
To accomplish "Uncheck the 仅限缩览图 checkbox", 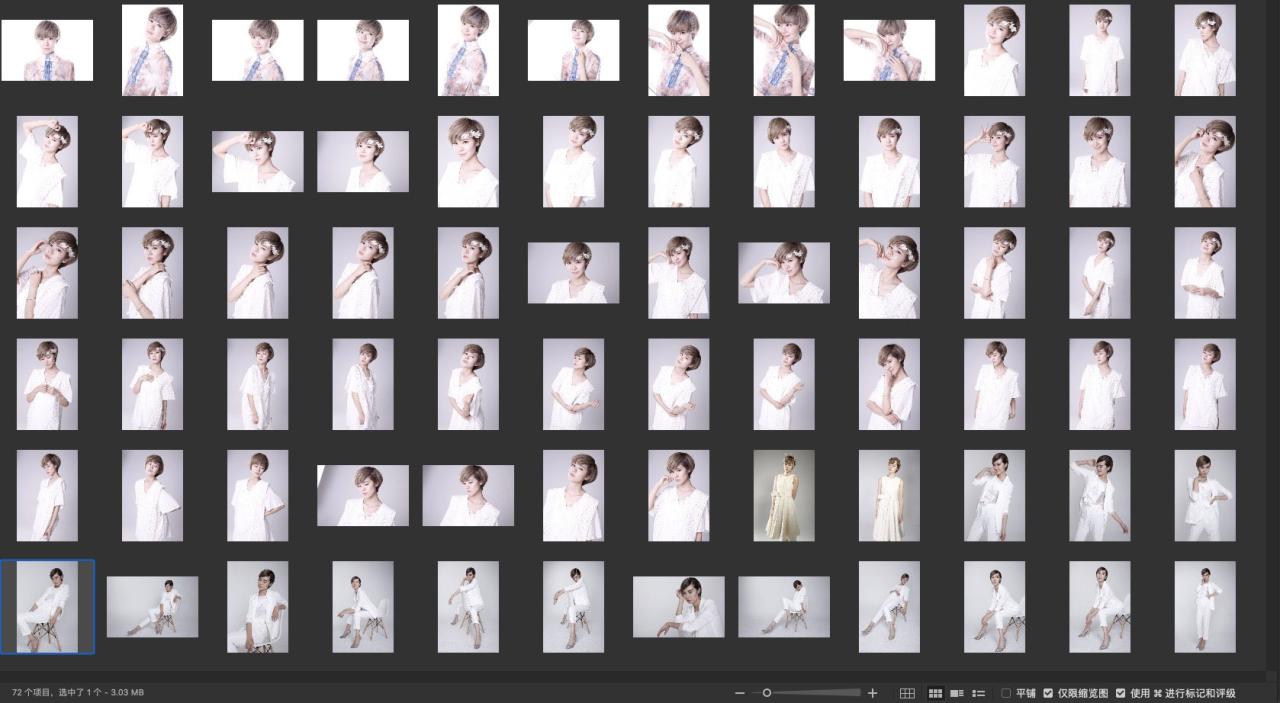I will (1048, 693).
